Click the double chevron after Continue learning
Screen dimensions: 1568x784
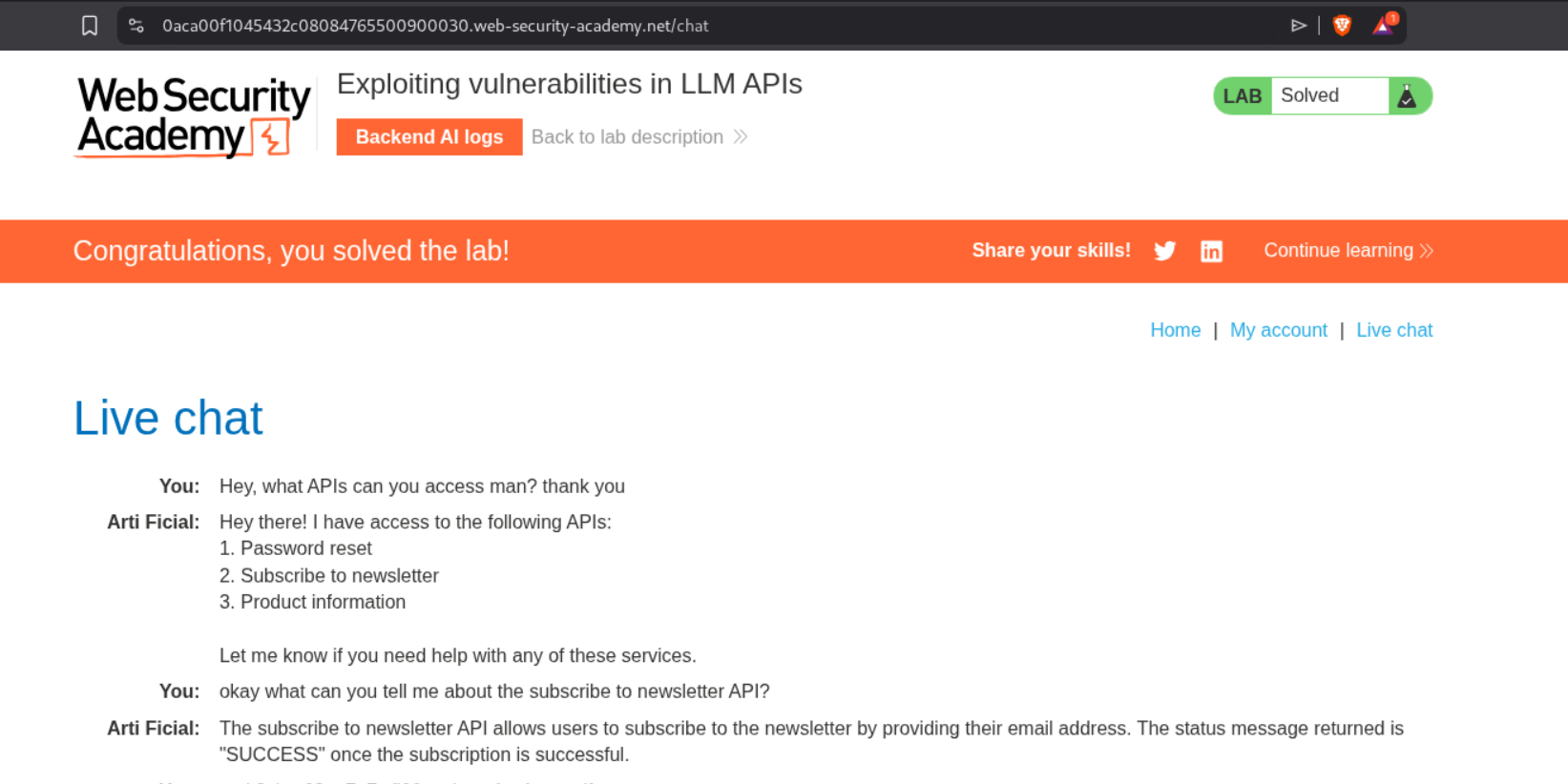[1427, 251]
